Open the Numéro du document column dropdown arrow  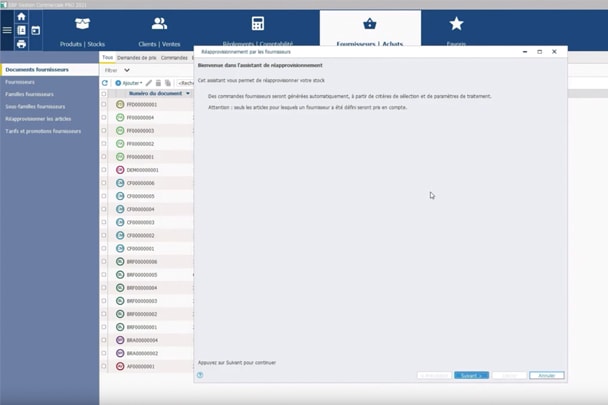tap(187, 93)
